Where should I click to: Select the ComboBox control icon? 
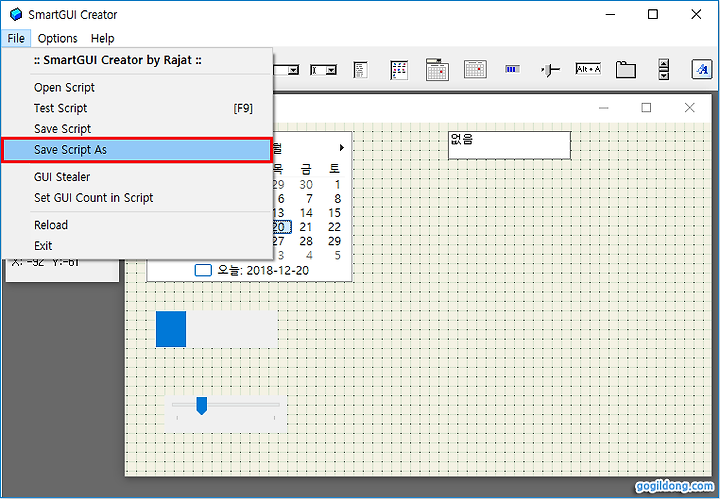[x=323, y=70]
